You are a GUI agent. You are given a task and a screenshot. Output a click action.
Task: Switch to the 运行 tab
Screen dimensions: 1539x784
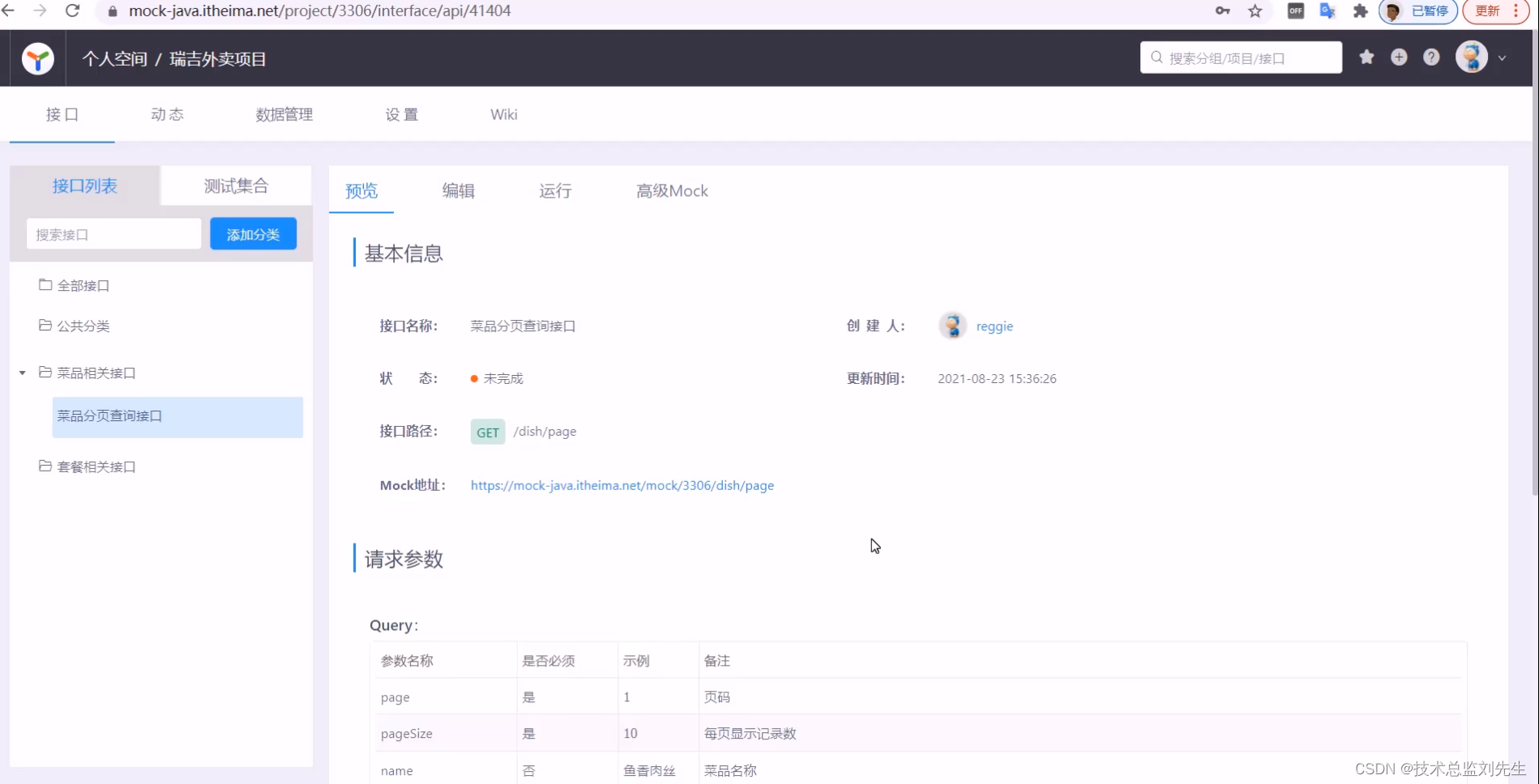coord(556,191)
